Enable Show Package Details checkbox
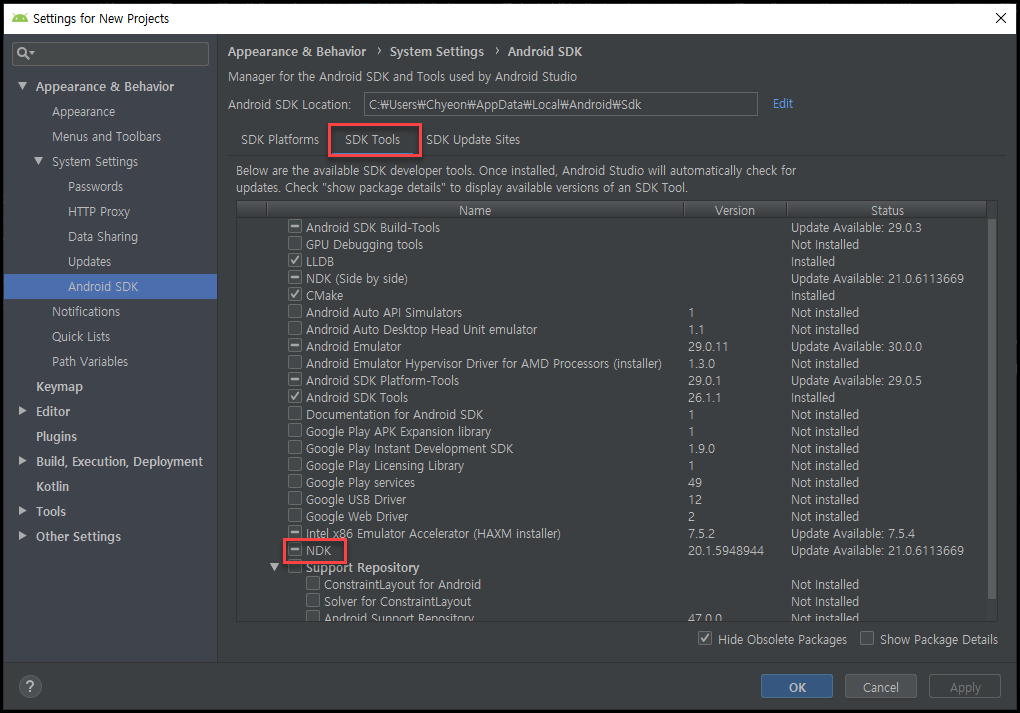The image size is (1020, 713). point(866,639)
